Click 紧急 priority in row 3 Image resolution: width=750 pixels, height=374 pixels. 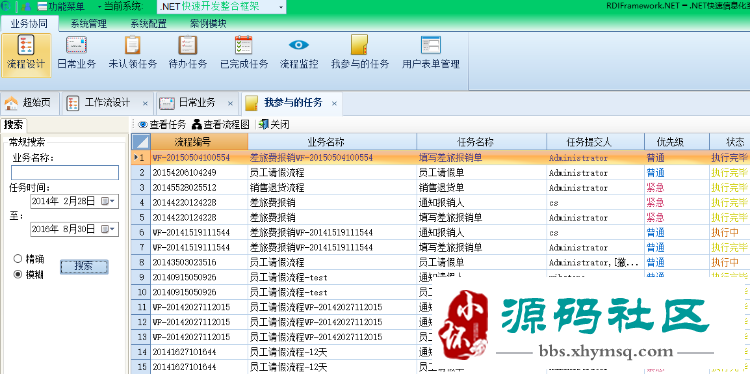[x=676, y=188]
